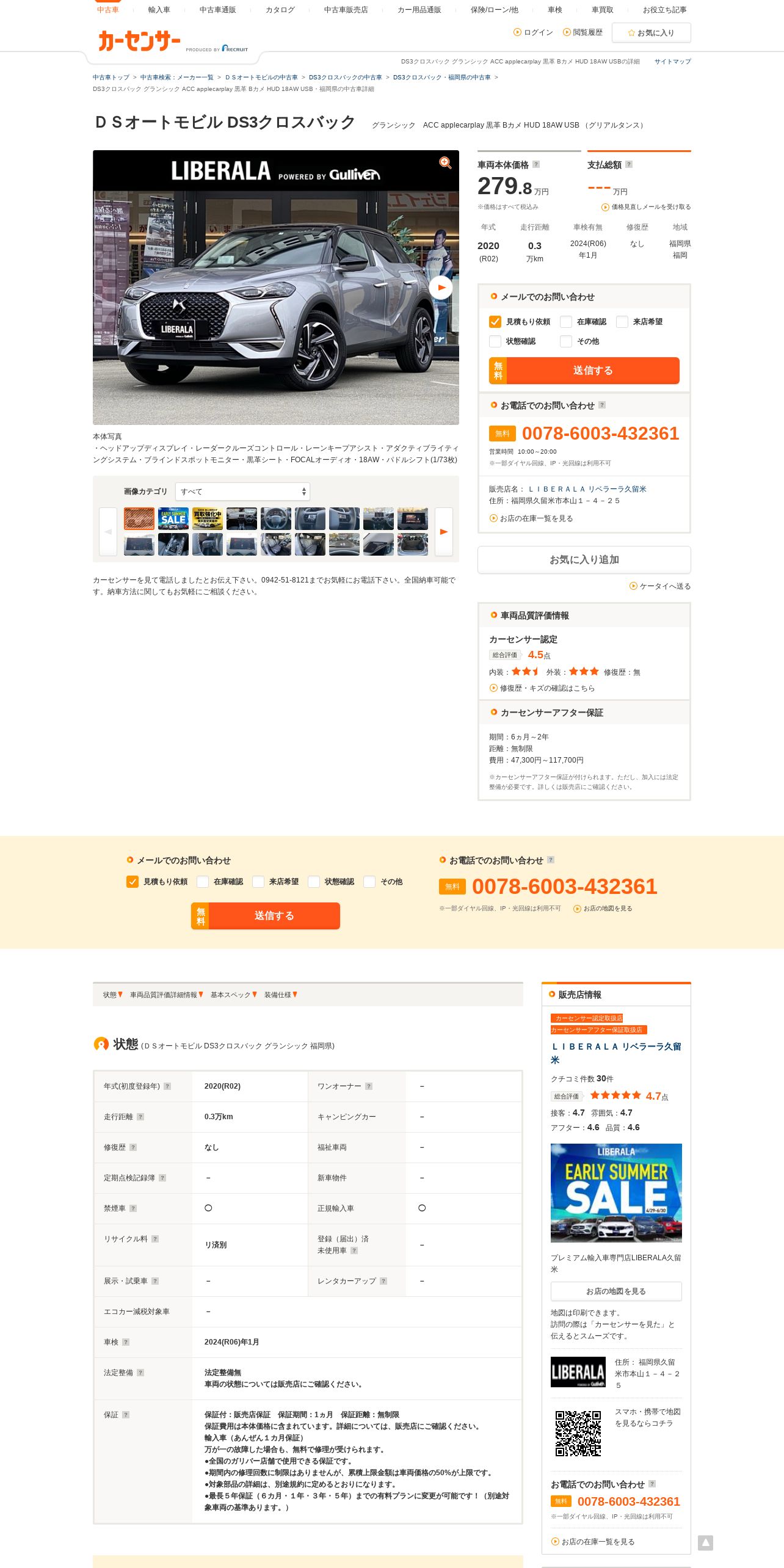Click help icon beside 支払総額
This screenshot has height=1568, width=784.
coord(629,164)
